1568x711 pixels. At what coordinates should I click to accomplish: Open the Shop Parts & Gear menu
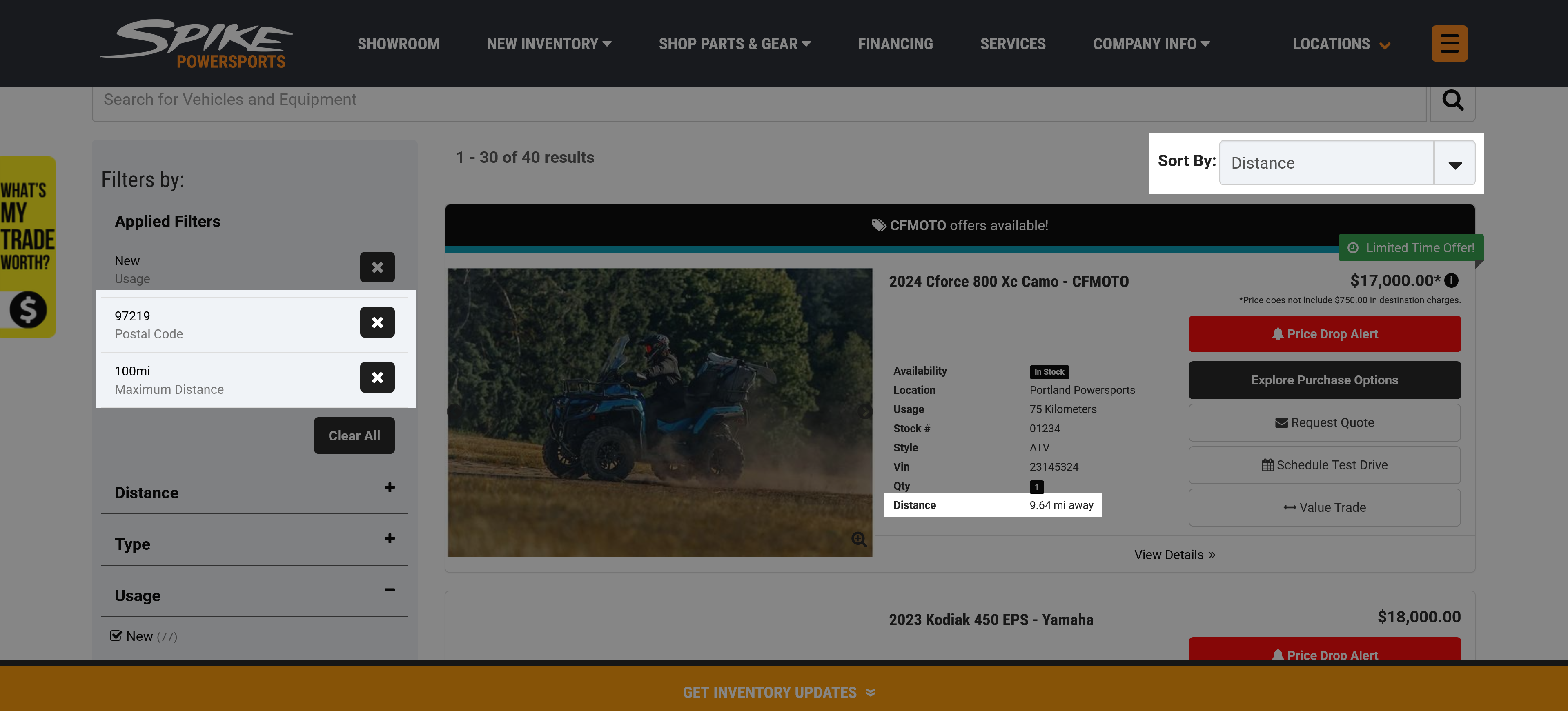[x=734, y=44]
